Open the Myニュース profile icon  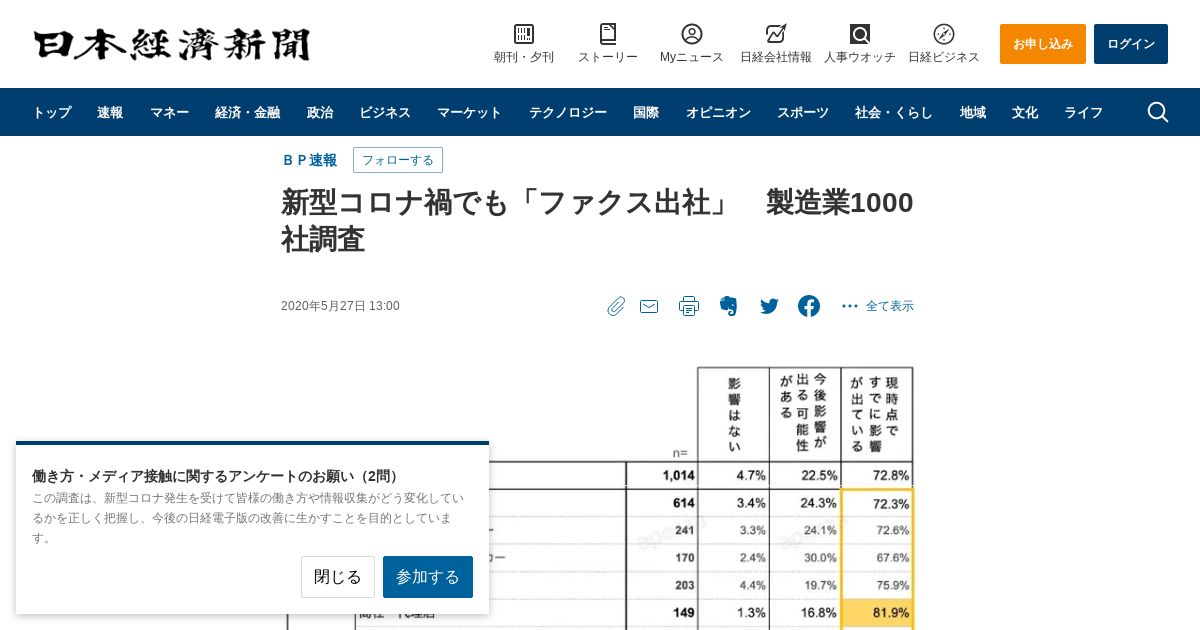[692, 34]
